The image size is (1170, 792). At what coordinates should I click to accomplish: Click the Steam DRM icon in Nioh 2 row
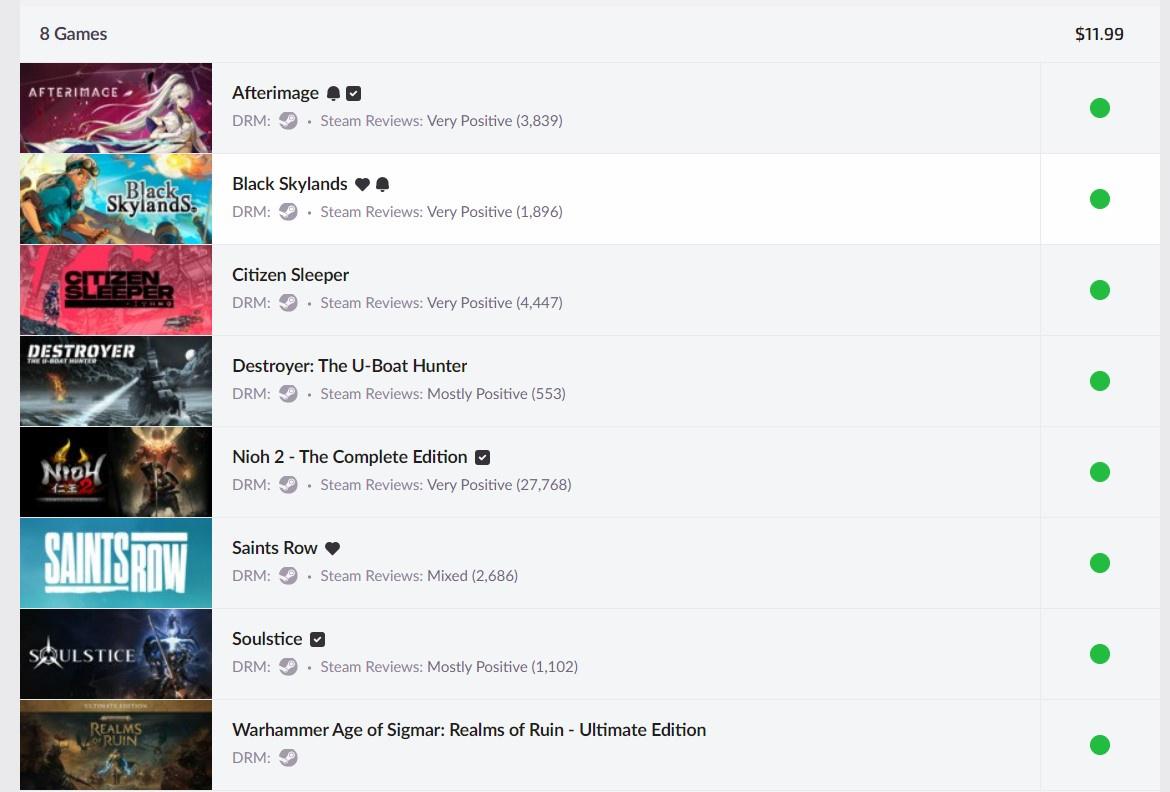point(288,485)
